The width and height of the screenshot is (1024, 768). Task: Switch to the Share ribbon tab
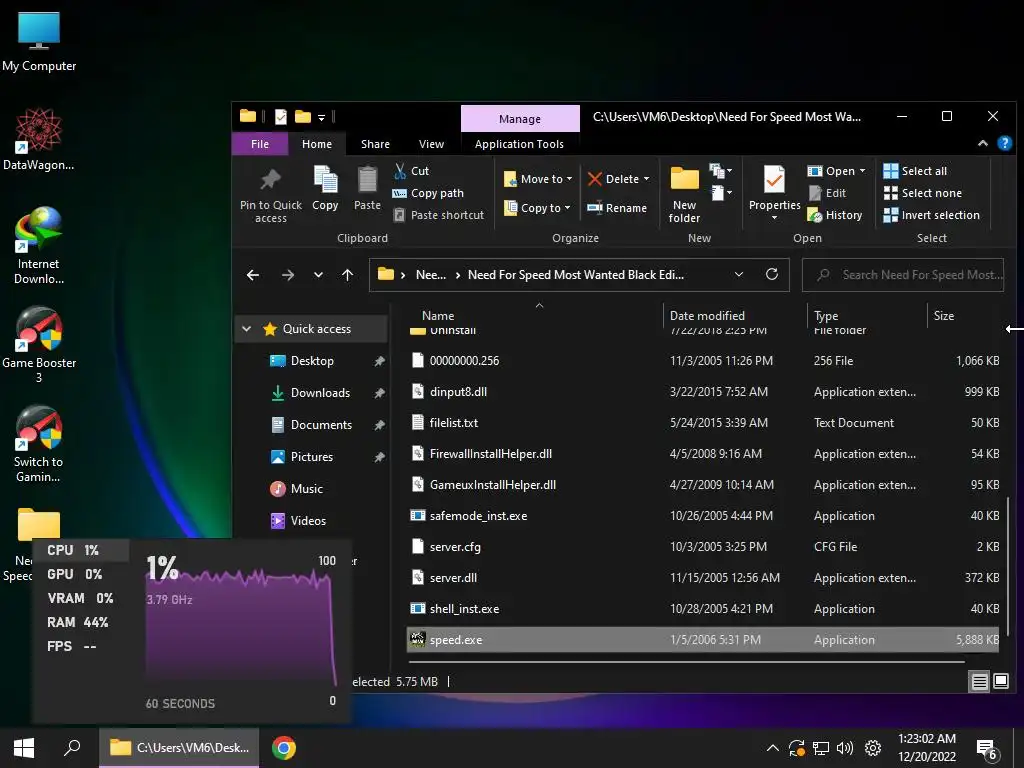375,144
